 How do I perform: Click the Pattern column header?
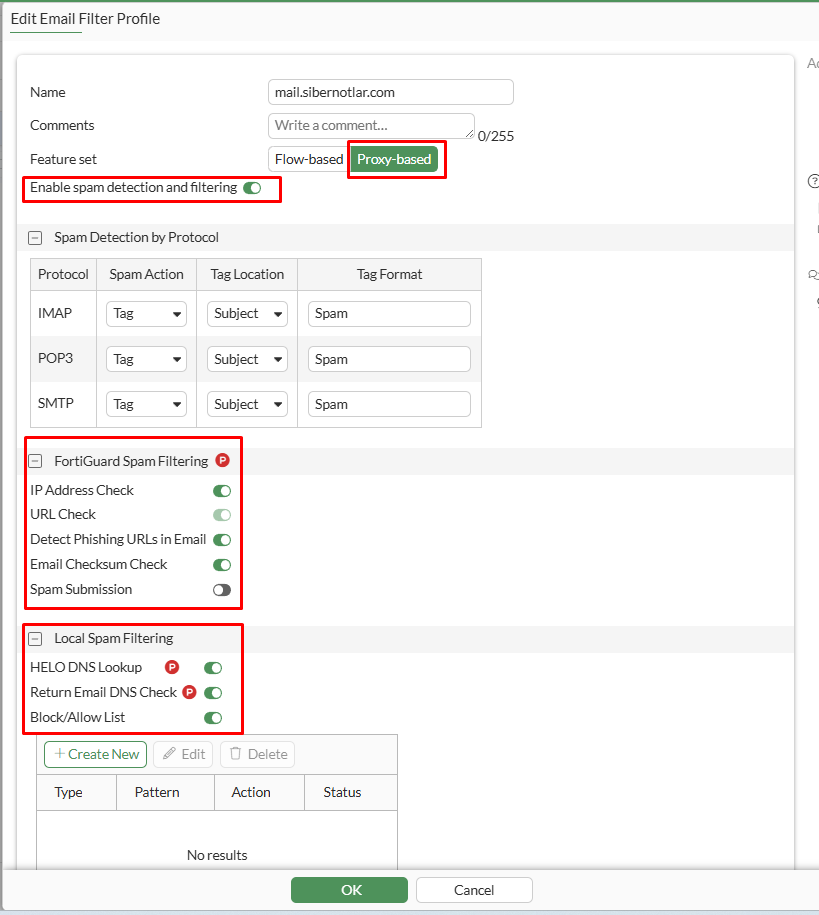point(166,792)
